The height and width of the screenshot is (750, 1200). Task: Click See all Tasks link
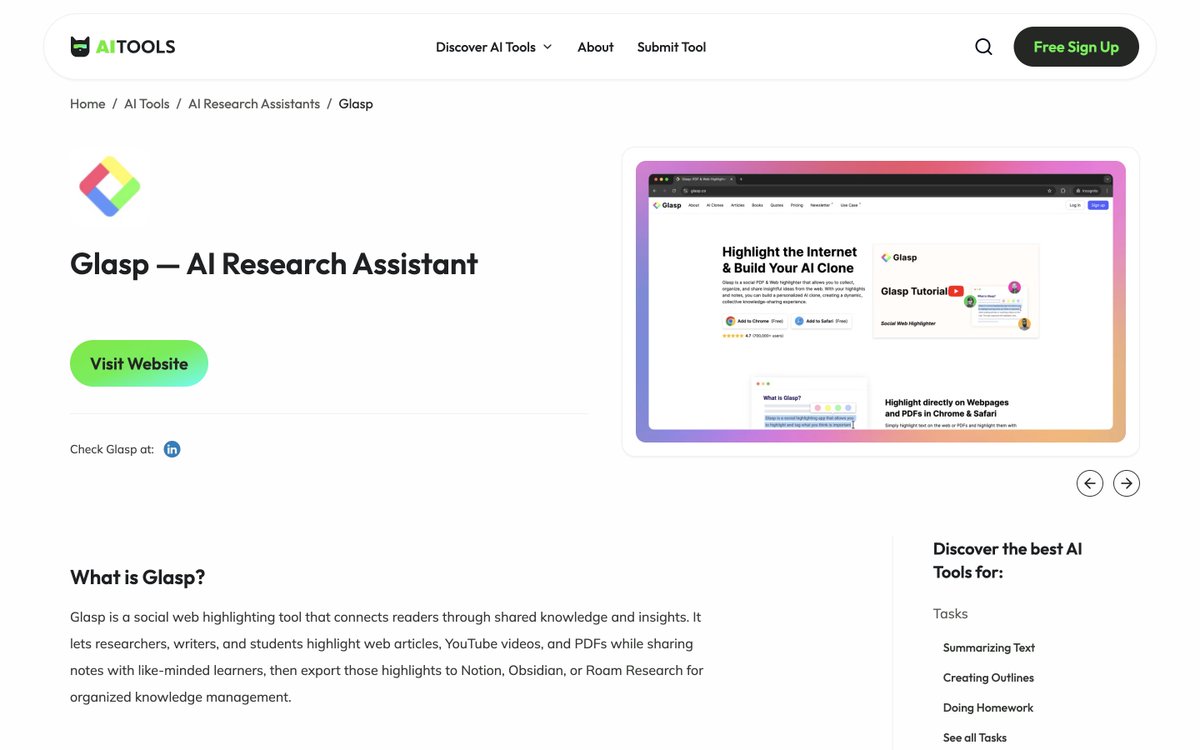(975, 738)
